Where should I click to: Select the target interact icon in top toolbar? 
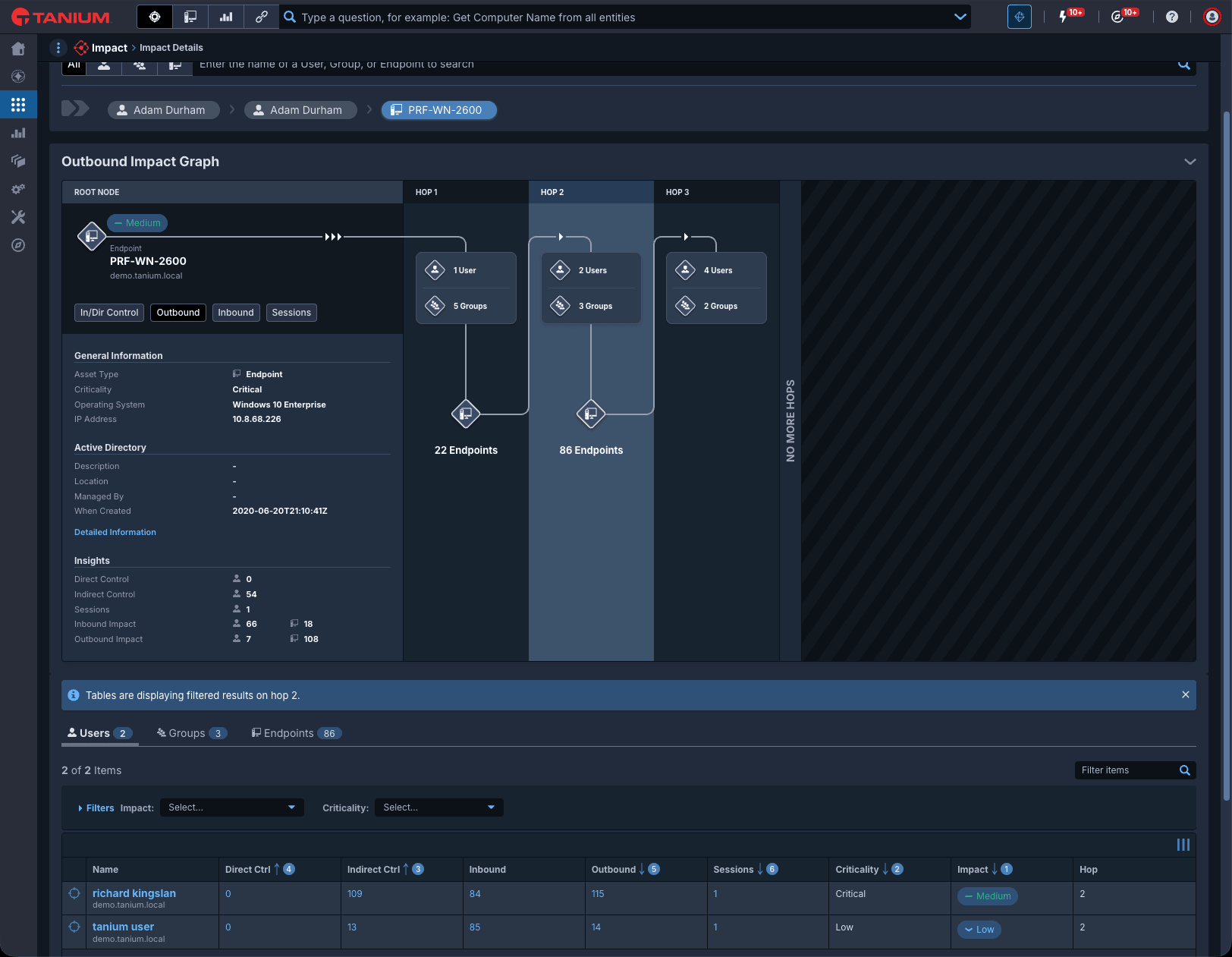click(155, 17)
